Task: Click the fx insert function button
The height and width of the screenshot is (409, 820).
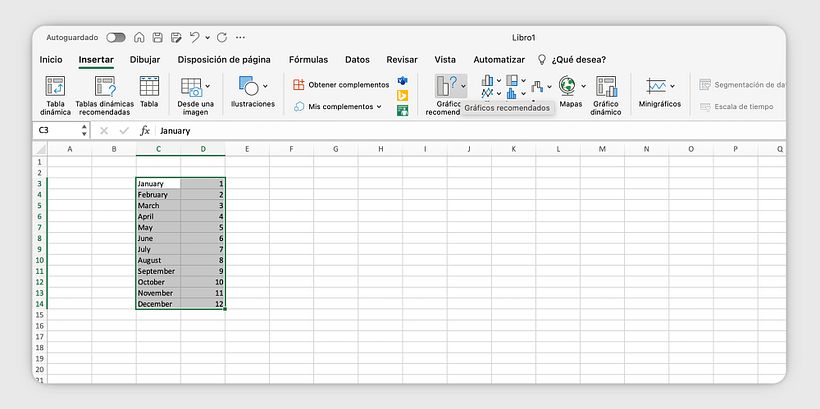Action: [x=145, y=131]
